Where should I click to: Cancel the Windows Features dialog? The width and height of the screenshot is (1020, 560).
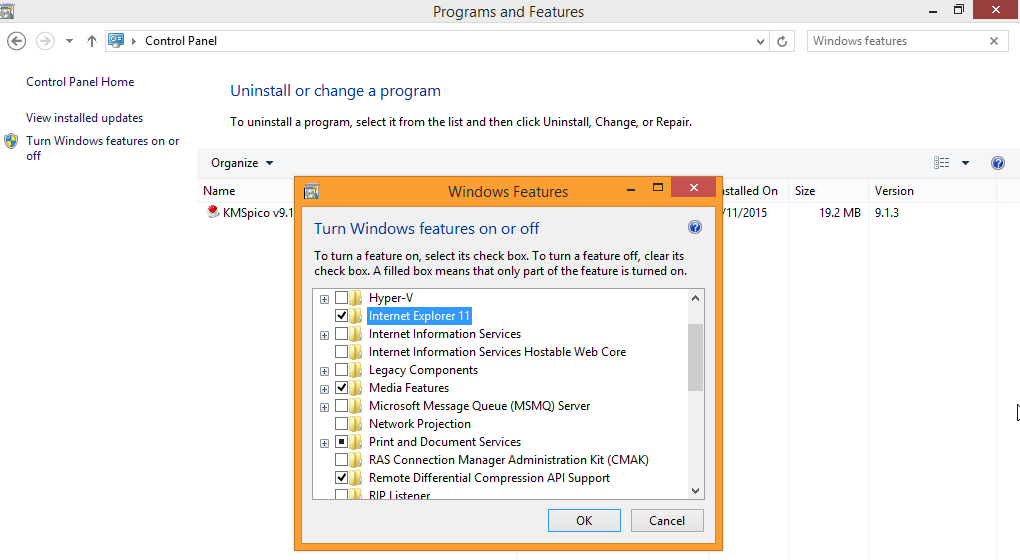point(667,520)
